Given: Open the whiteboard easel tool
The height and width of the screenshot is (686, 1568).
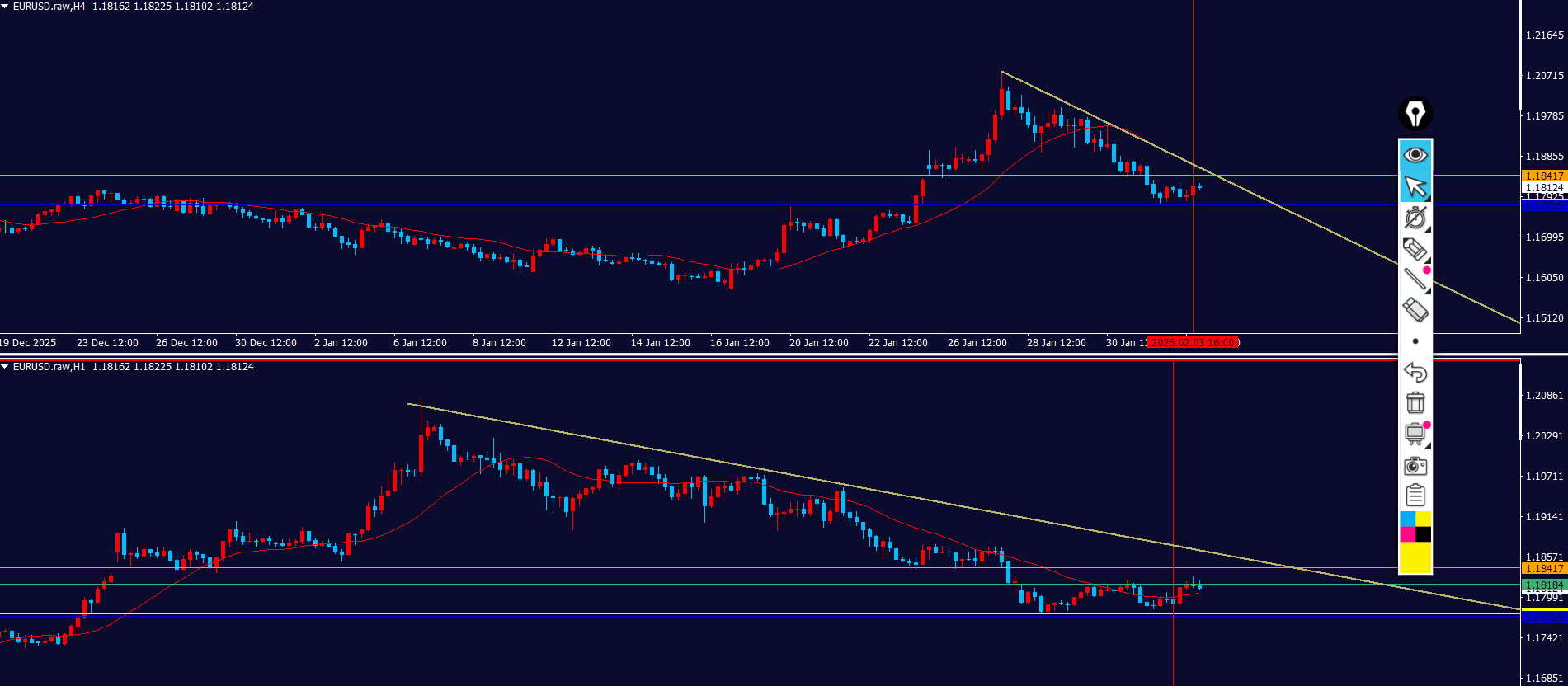Looking at the screenshot, I should (1415, 434).
